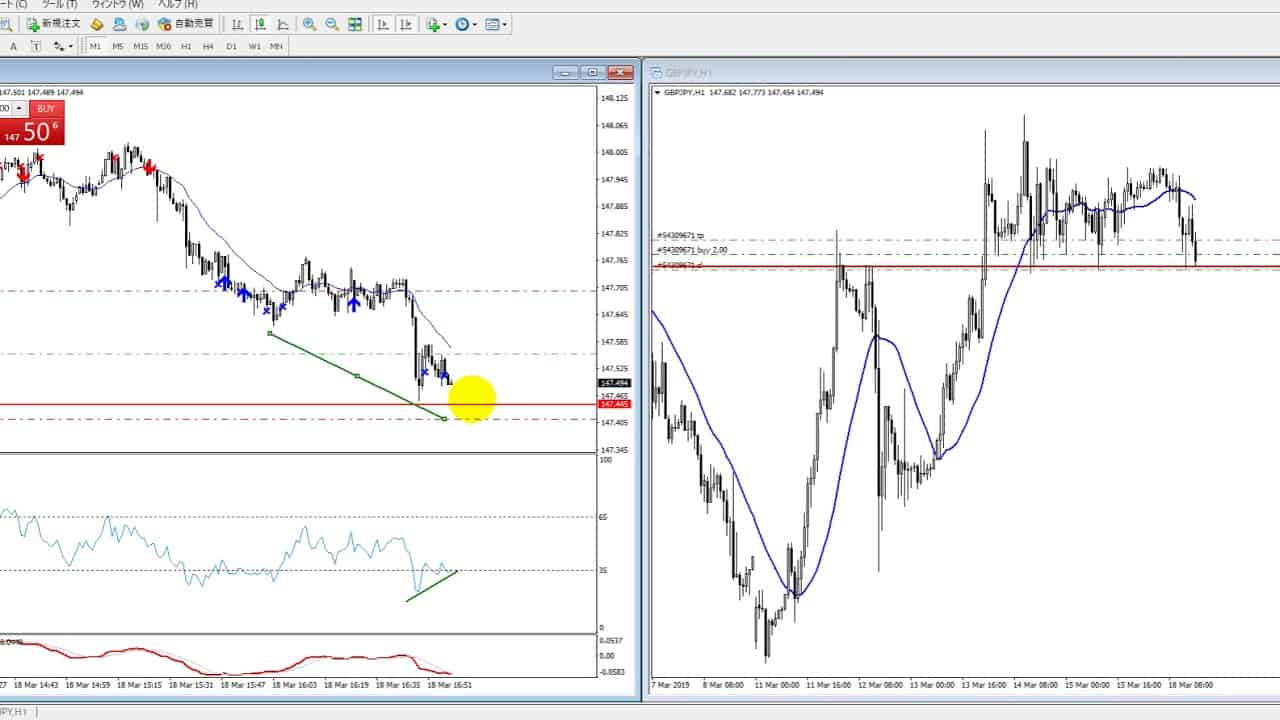Screen dimensions: 1280x720
Task: Toggle AutoTrading (自動売買) on or off
Action: coord(185,24)
